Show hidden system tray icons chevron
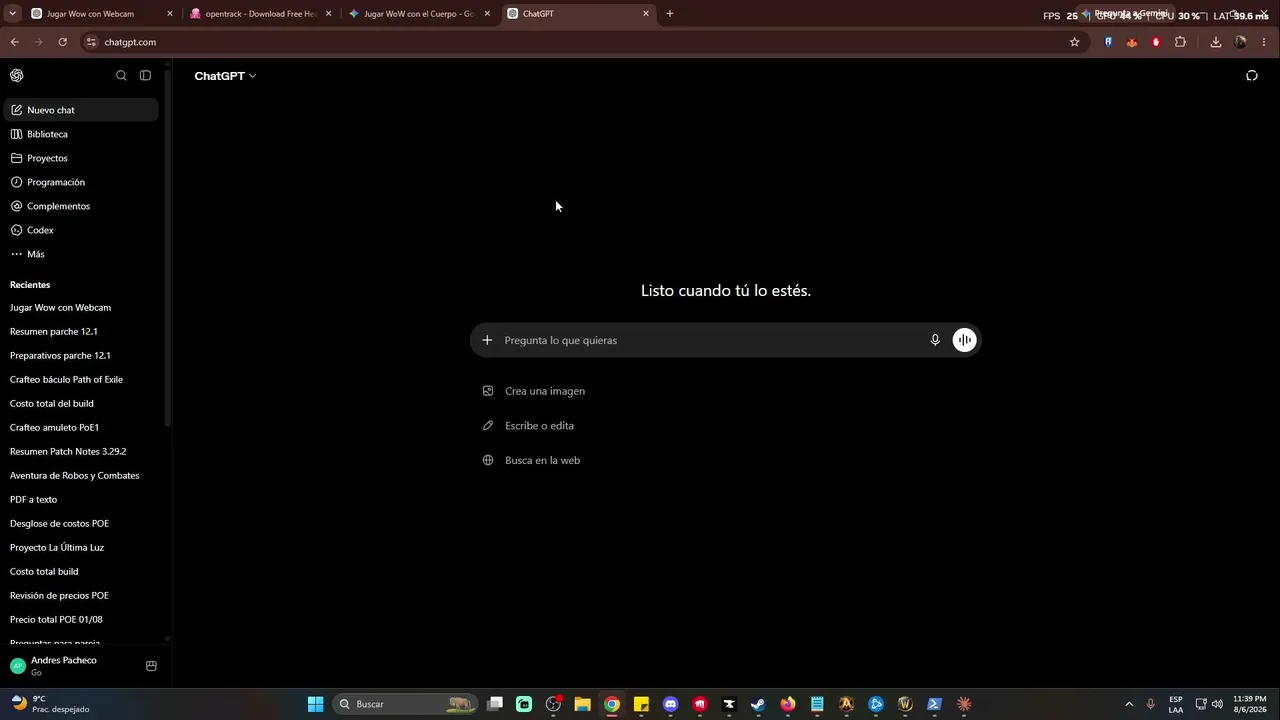 click(1129, 704)
